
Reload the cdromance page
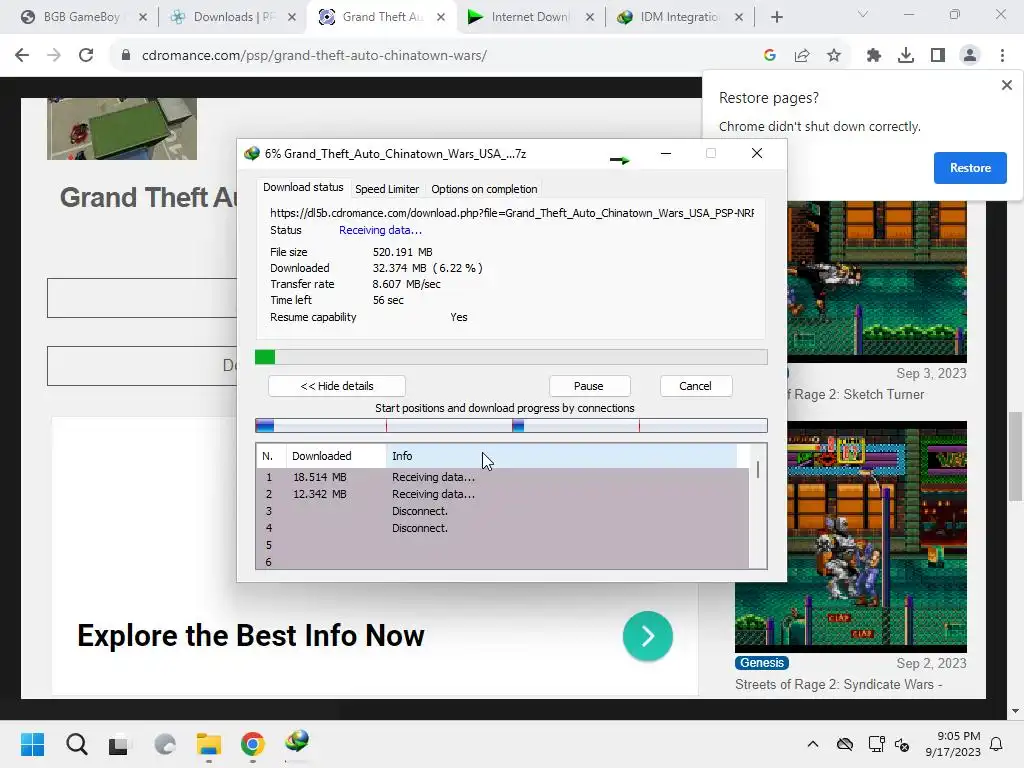coord(86,56)
